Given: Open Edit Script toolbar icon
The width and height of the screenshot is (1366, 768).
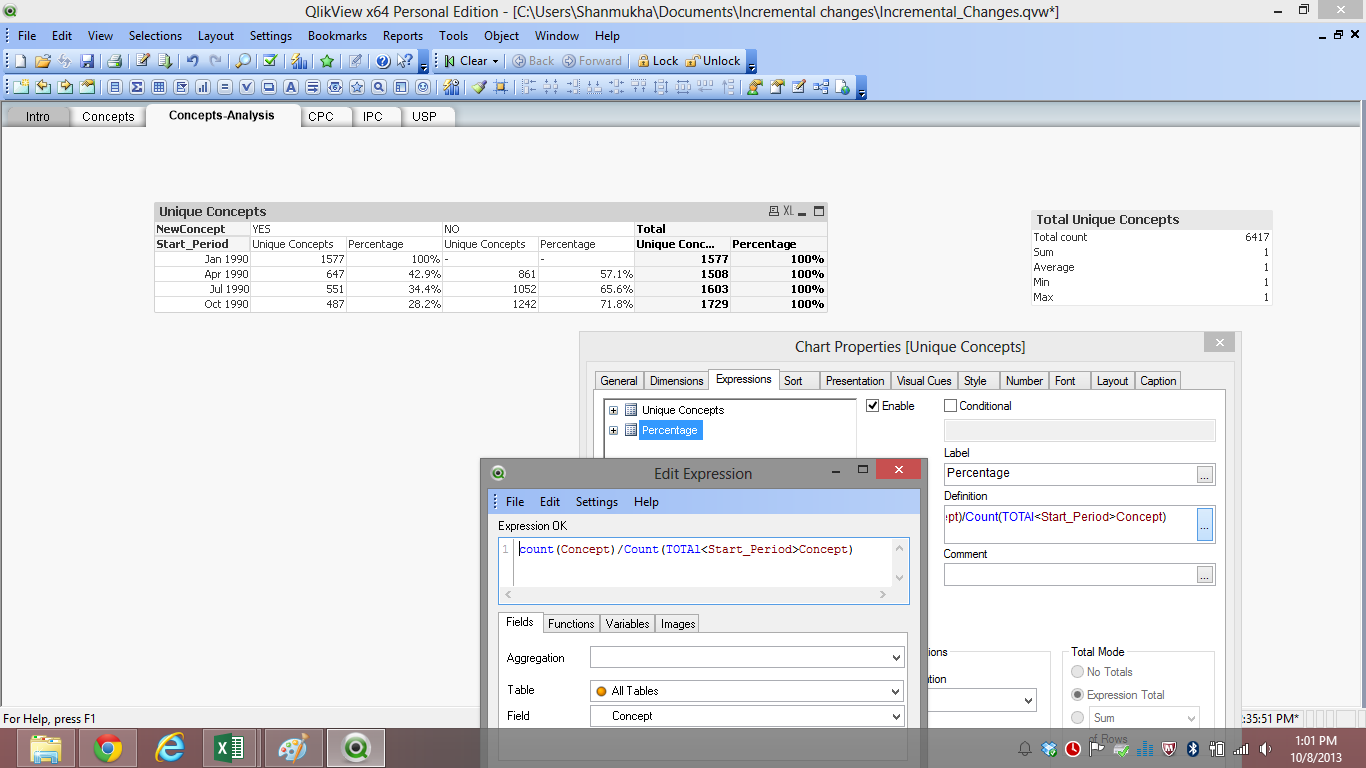Looking at the screenshot, I should 143,61.
